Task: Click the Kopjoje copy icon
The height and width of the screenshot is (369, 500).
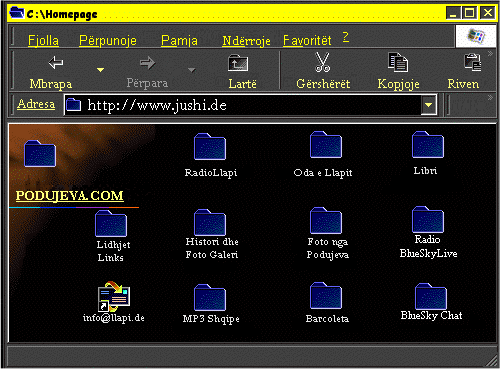Action: pos(398,62)
